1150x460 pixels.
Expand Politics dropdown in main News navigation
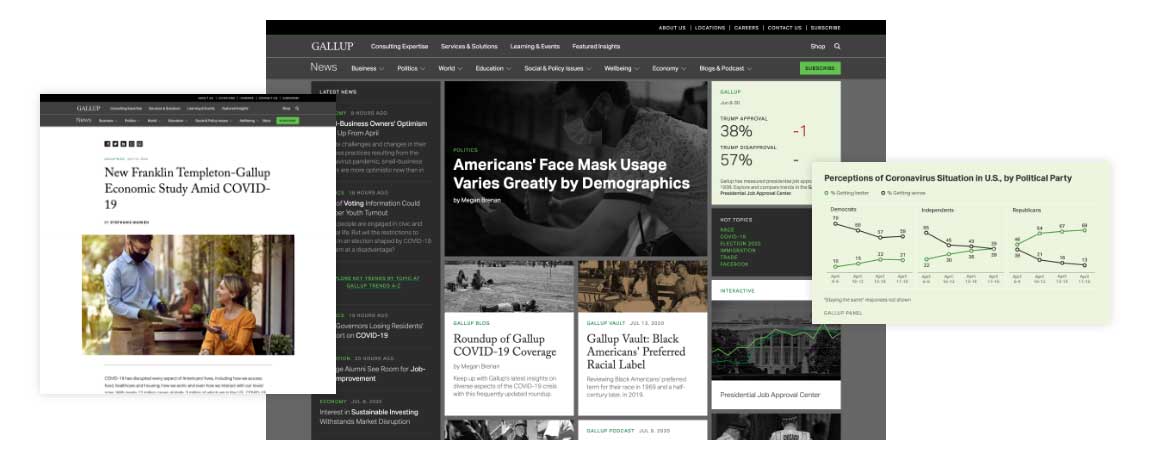point(411,68)
